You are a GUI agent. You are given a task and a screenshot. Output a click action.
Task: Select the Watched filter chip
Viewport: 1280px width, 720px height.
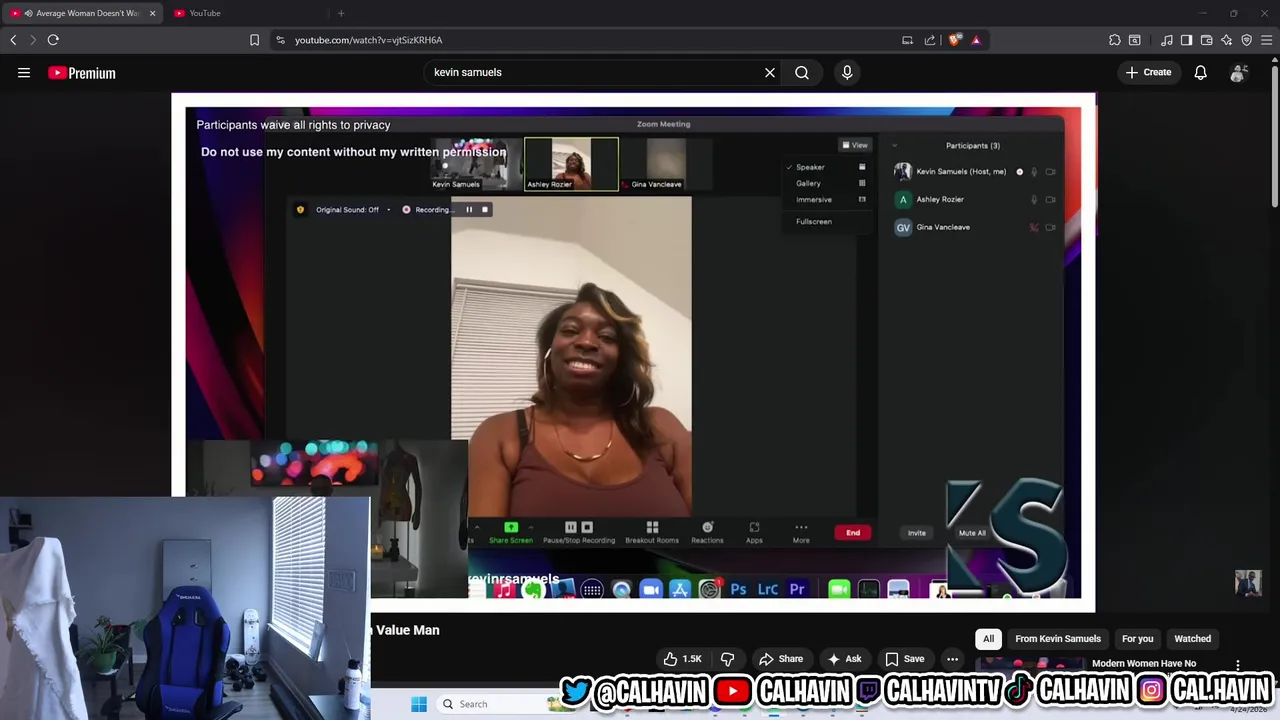pyautogui.click(x=1192, y=639)
